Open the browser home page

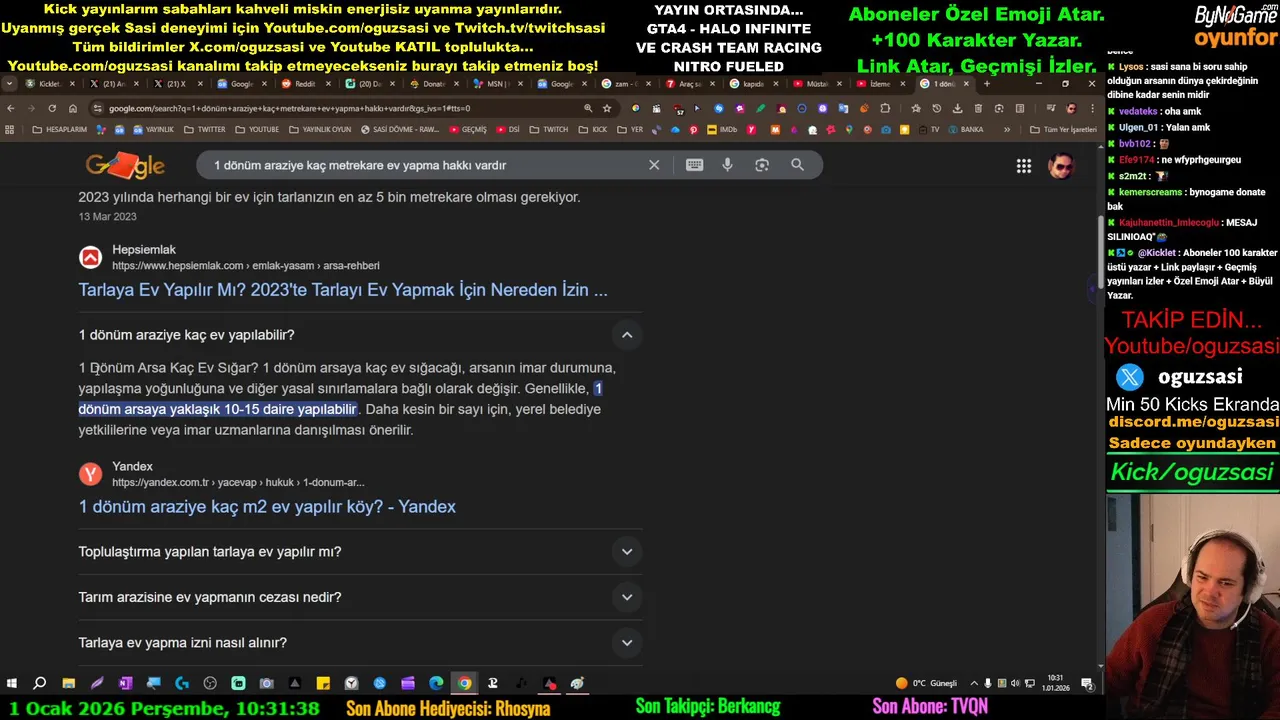(x=73, y=108)
